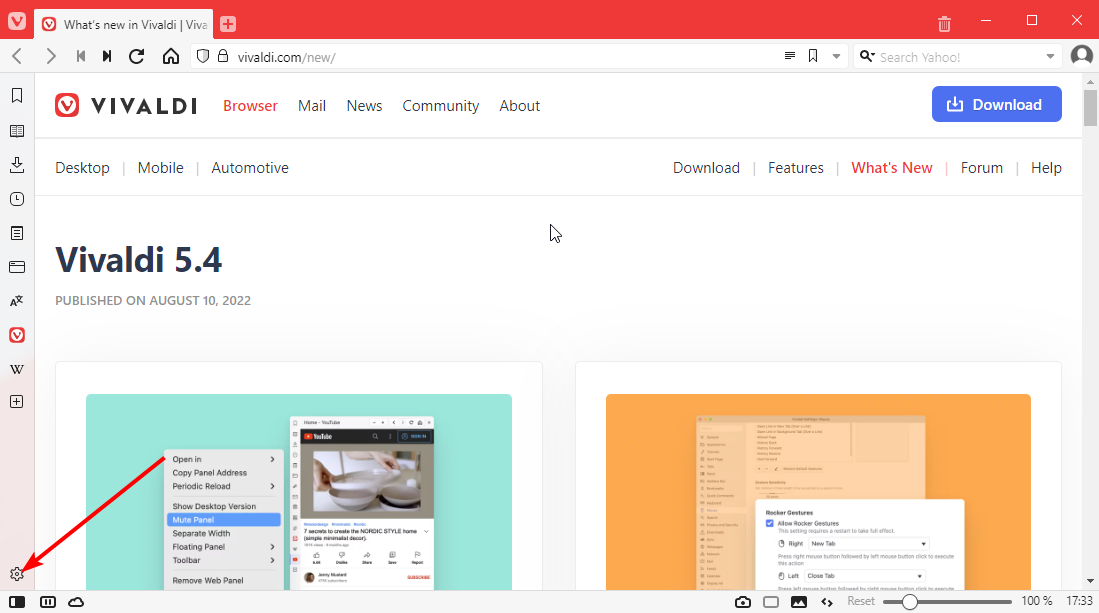
Task: Toggle images and animations loading
Action: coord(799,602)
